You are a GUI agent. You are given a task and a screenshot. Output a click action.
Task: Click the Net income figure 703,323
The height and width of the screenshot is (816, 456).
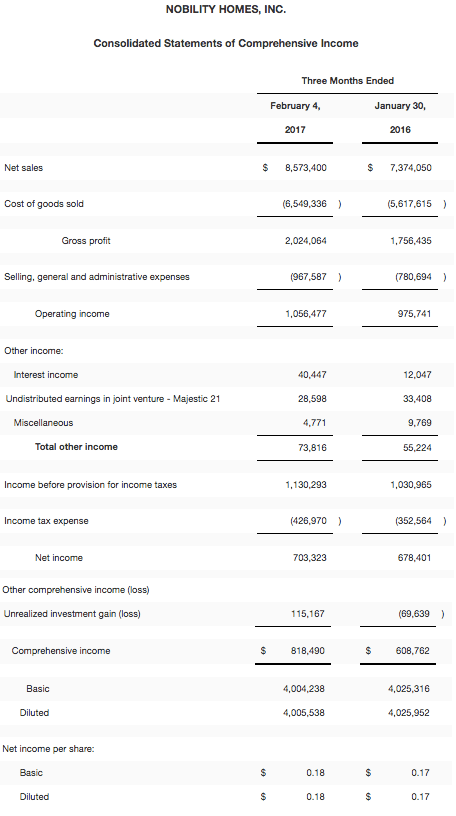[310, 558]
